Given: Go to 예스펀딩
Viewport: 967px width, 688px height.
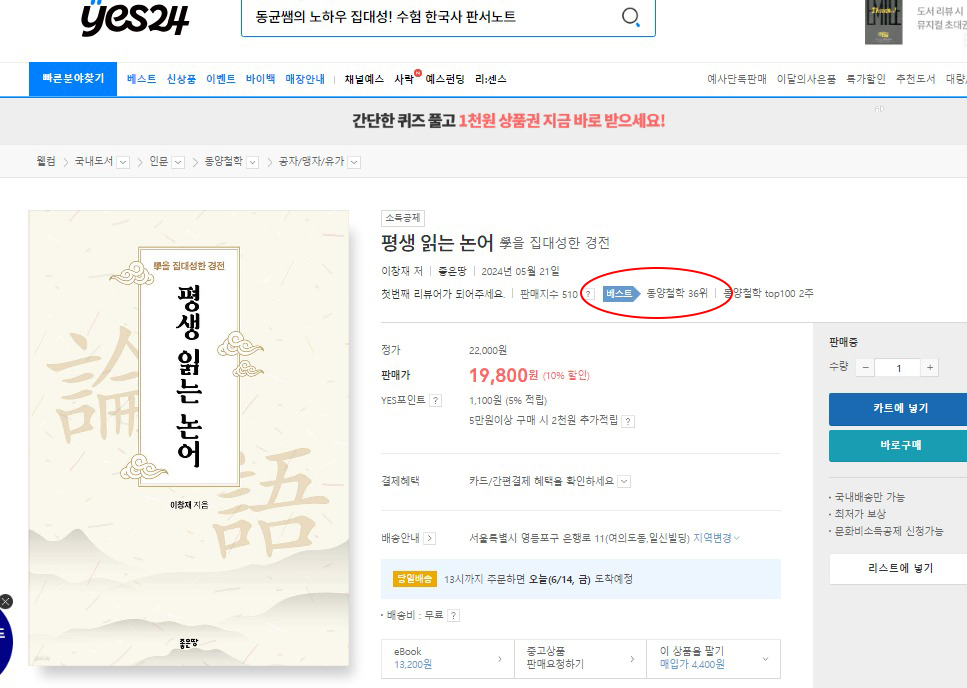Looking at the screenshot, I should point(445,79).
